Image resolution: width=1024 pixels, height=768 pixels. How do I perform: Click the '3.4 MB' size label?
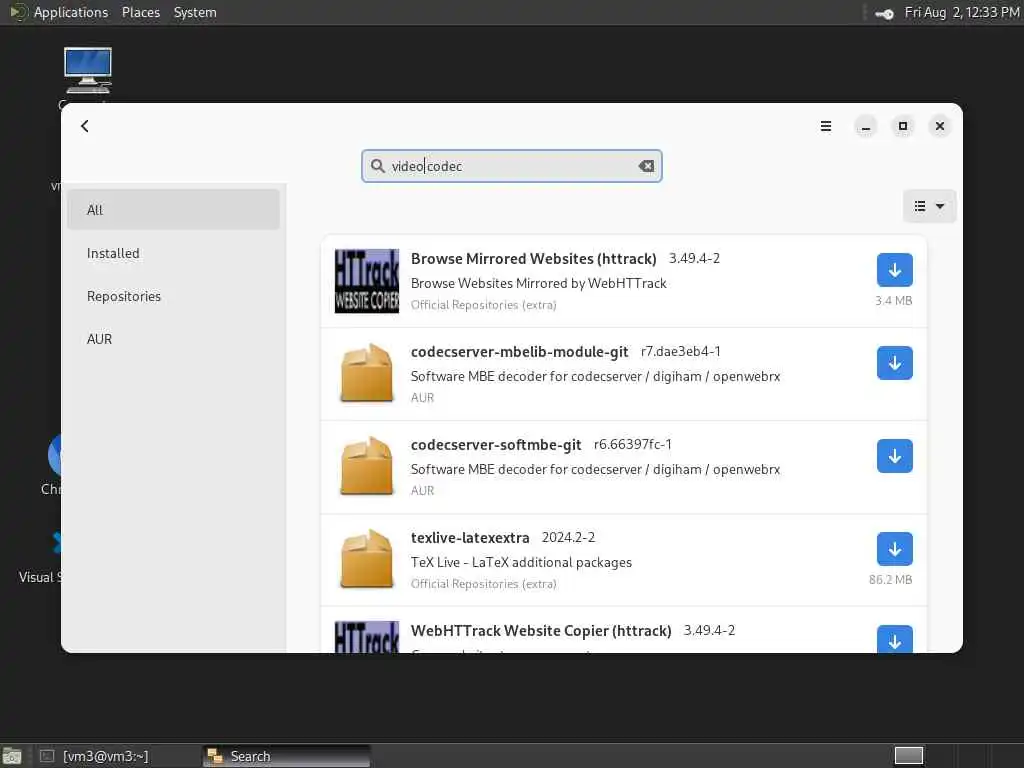pos(893,300)
